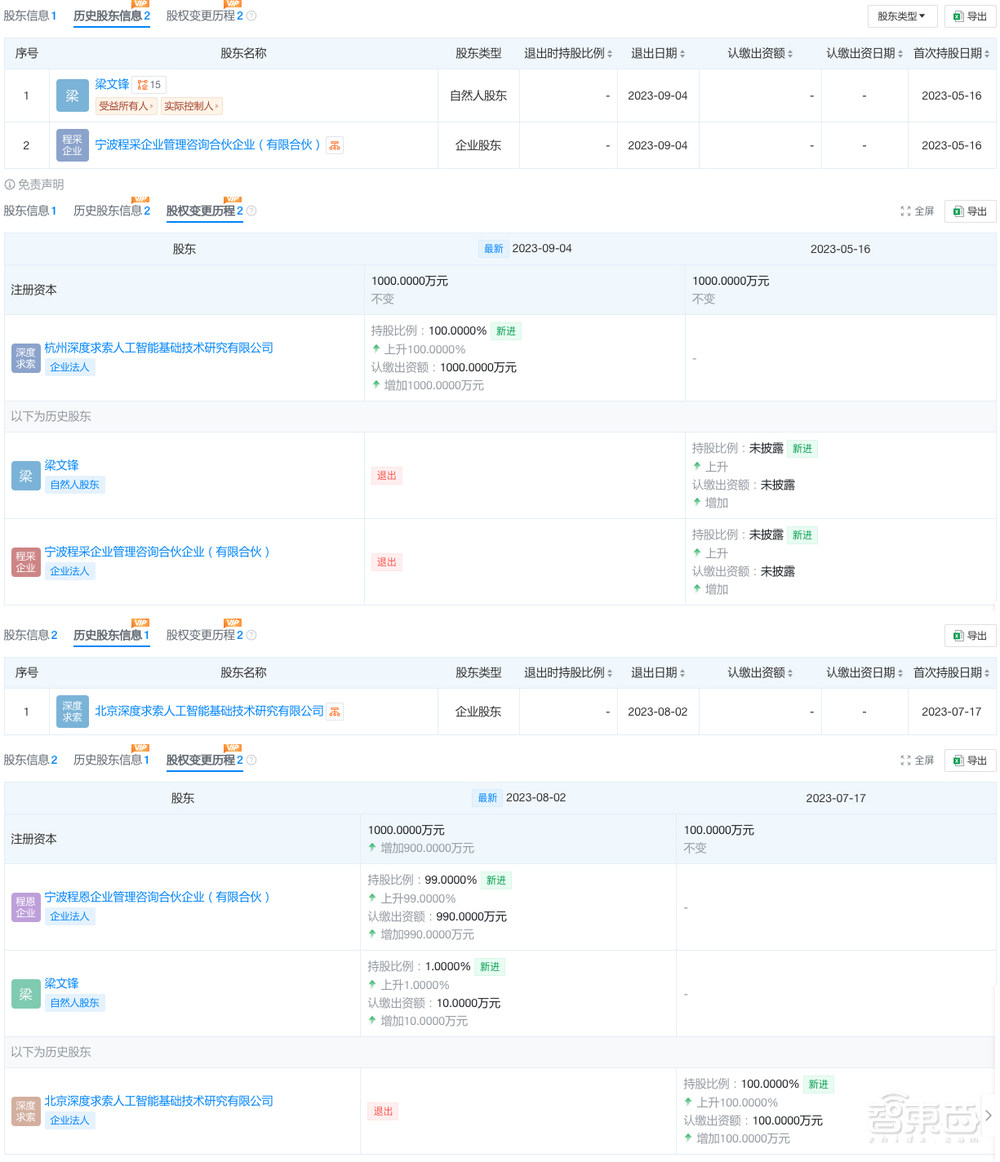Open the equity structure icon beside 宁波程采企业
The image size is (1000, 1162).
[334, 145]
